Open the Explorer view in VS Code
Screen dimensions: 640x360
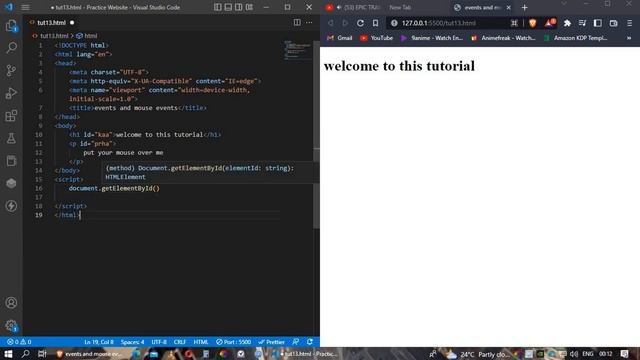coord(11,26)
